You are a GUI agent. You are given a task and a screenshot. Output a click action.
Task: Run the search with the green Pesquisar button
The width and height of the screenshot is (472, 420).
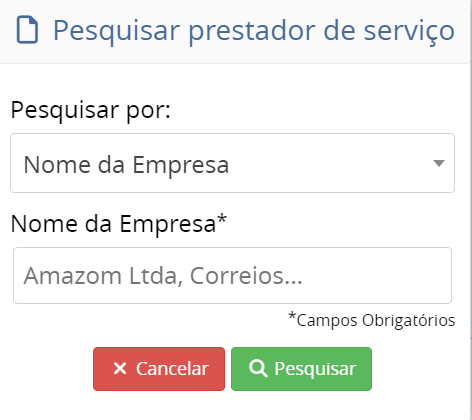(x=301, y=369)
